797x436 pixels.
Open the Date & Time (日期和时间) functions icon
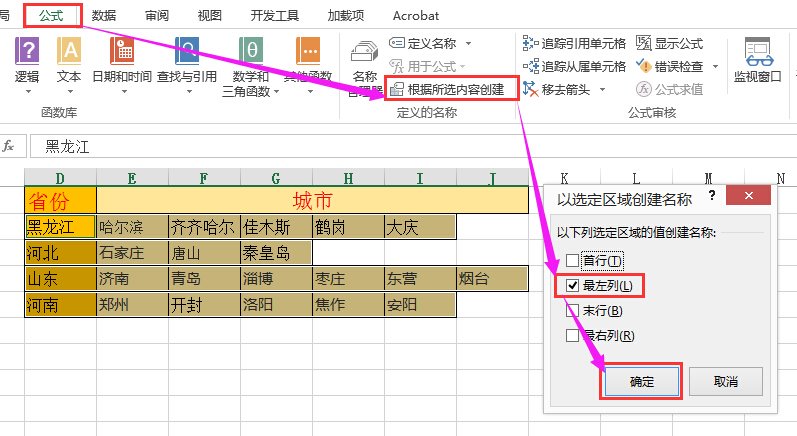tap(122, 51)
